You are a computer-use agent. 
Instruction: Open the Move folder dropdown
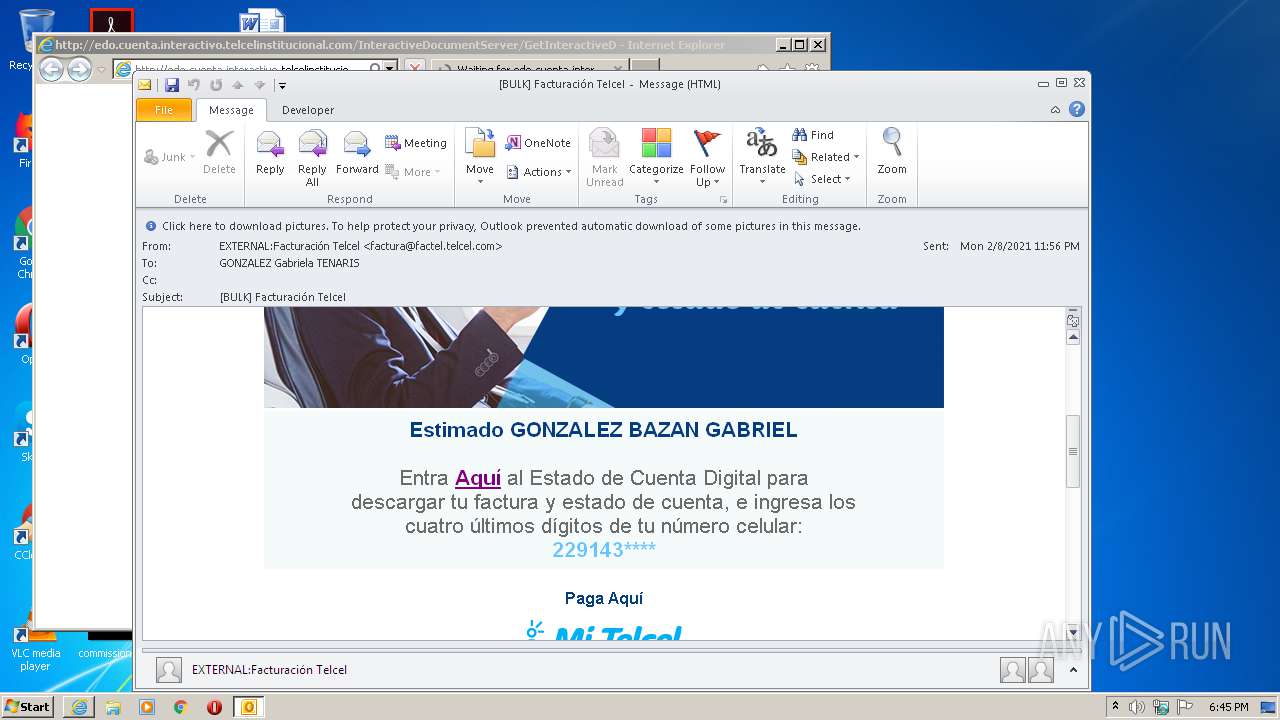pyautogui.click(x=480, y=157)
